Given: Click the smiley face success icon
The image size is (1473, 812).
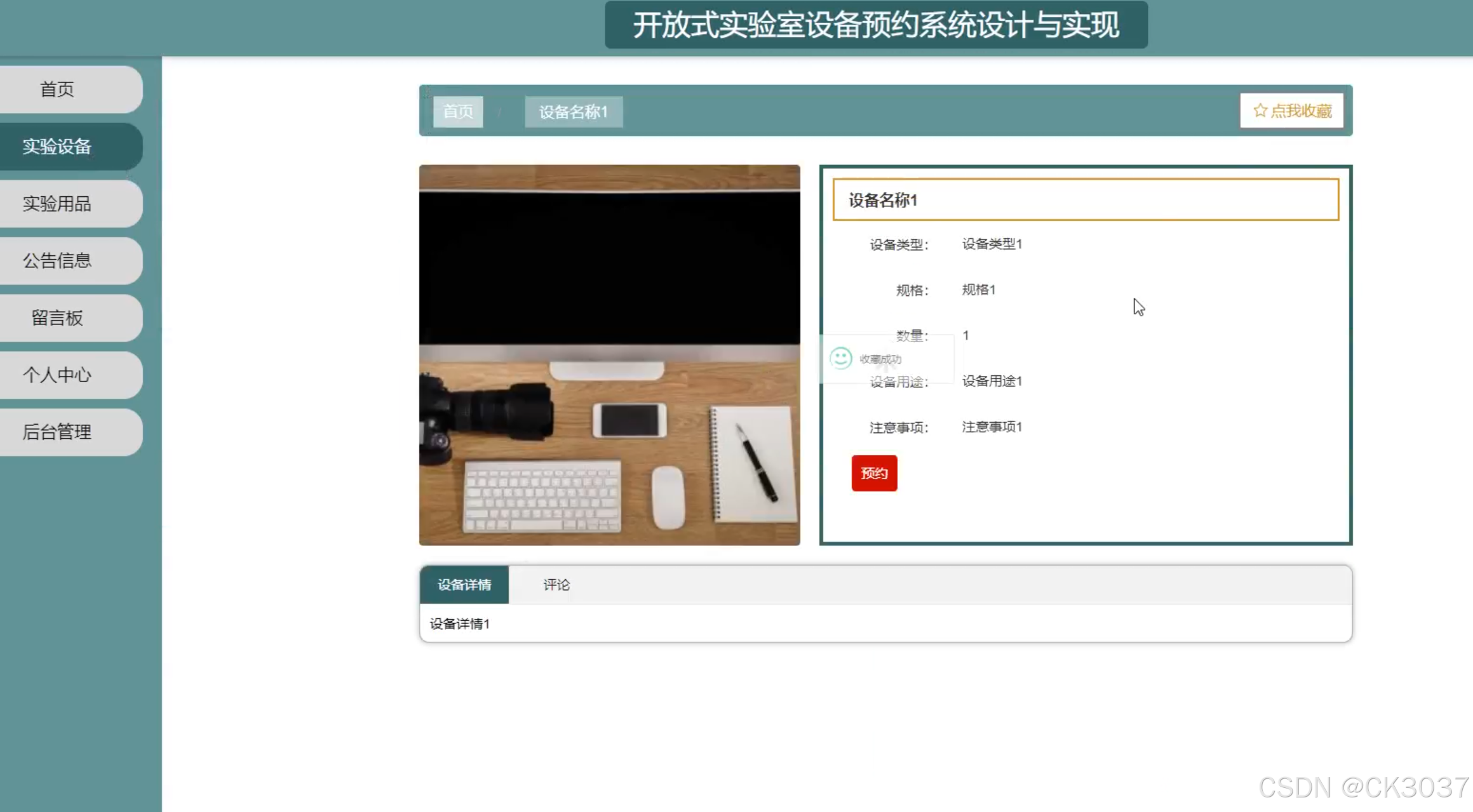Looking at the screenshot, I should (840, 358).
